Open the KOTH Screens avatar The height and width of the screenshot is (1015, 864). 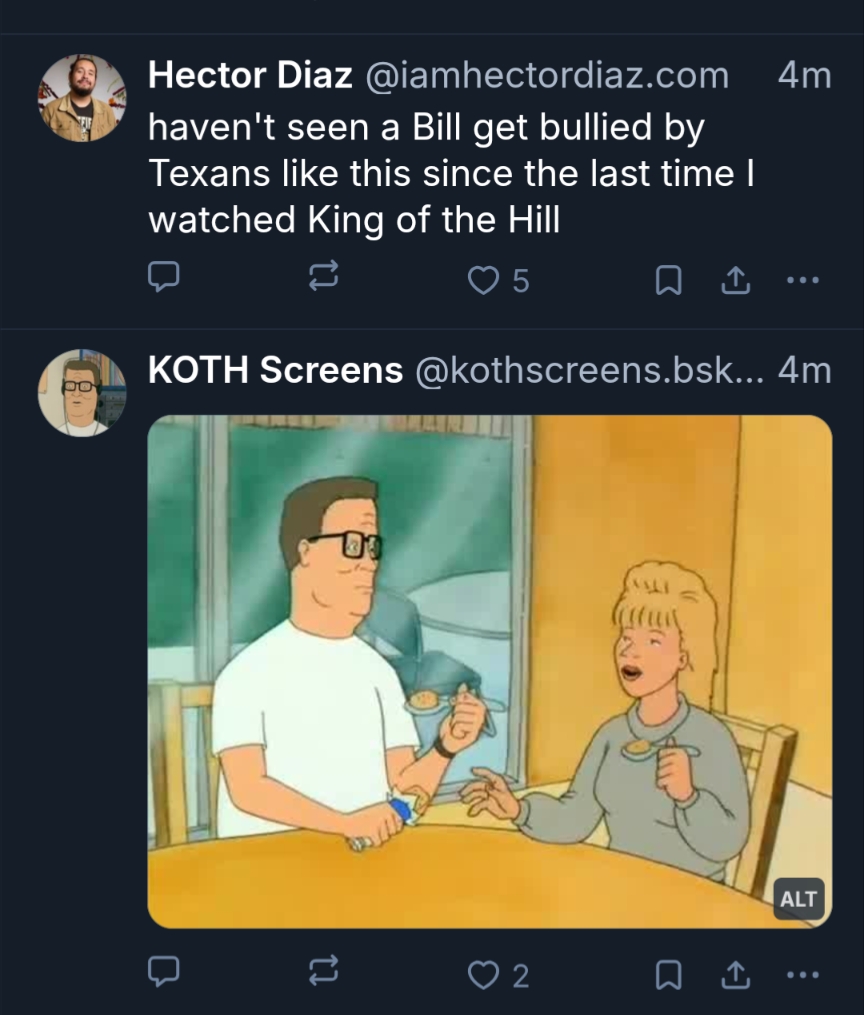pyautogui.click(x=83, y=393)
